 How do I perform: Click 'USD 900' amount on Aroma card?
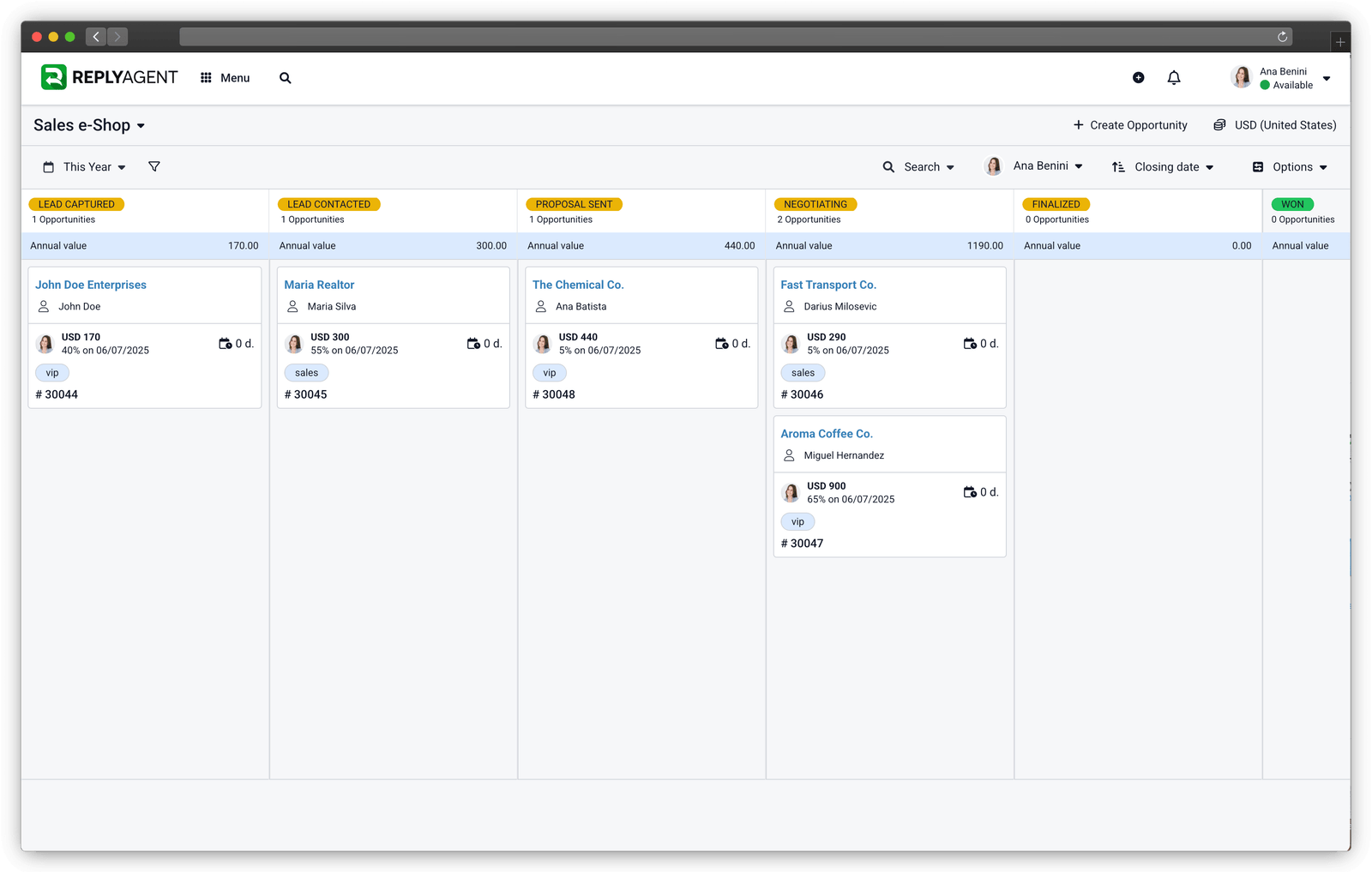827,486
